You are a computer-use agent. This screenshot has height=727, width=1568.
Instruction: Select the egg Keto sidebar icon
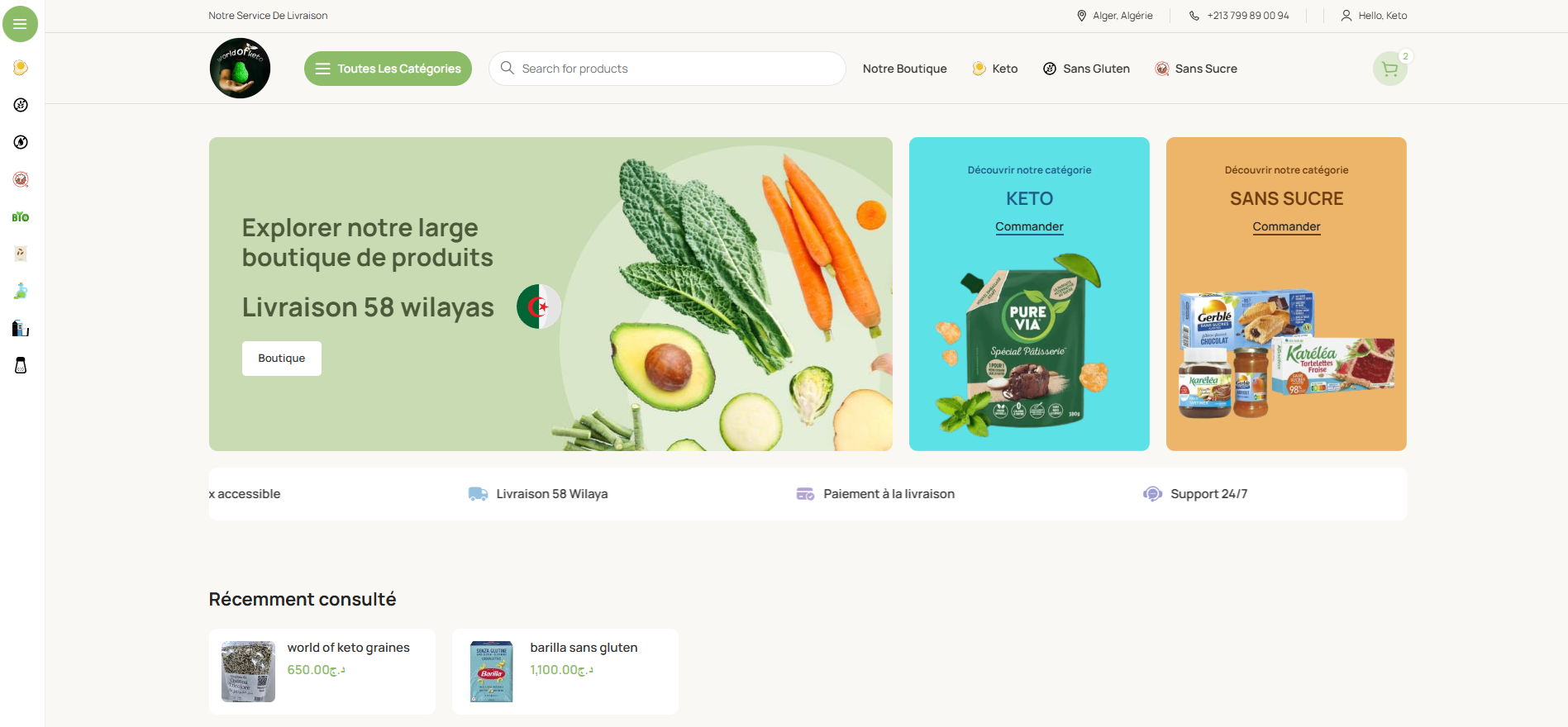[21, 68]
